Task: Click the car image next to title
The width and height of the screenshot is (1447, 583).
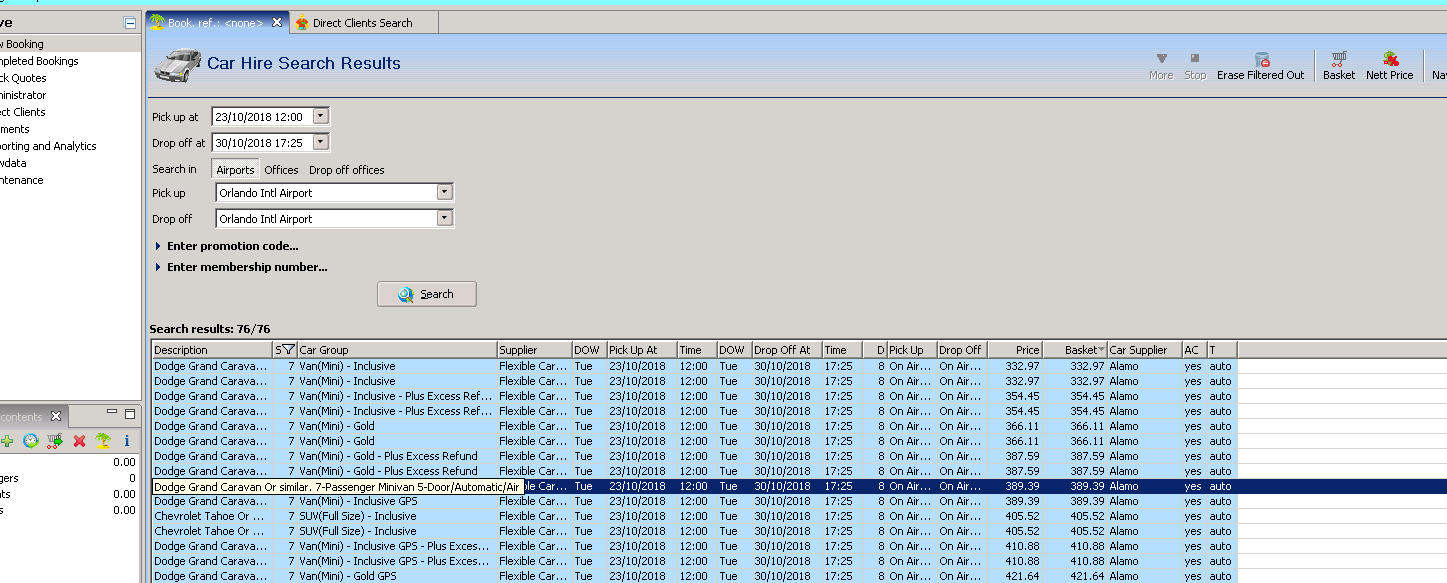Action: 177,65
